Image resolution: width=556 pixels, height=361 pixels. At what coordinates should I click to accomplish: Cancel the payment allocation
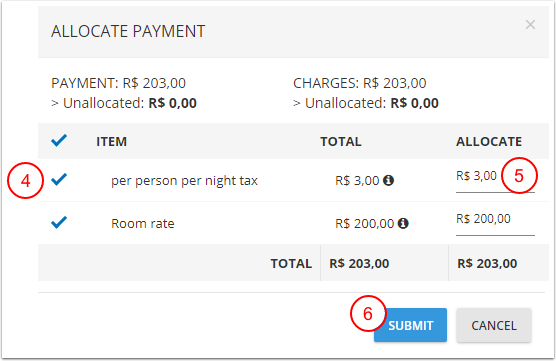tap(494, 325)
